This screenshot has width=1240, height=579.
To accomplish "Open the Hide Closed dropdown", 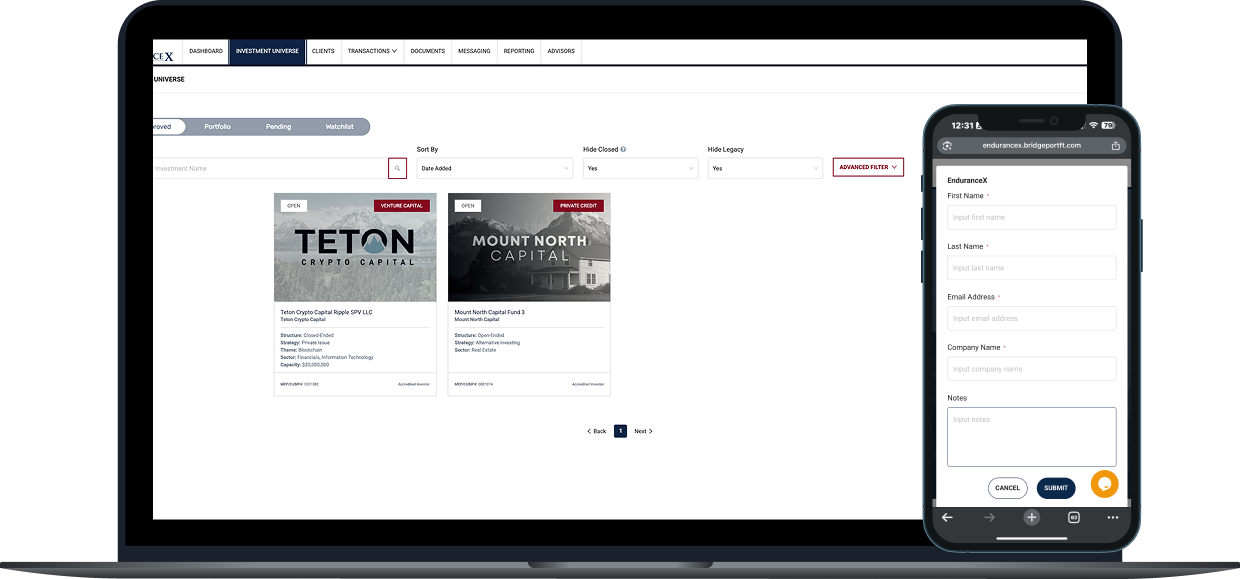I will (x=640, y=168).
